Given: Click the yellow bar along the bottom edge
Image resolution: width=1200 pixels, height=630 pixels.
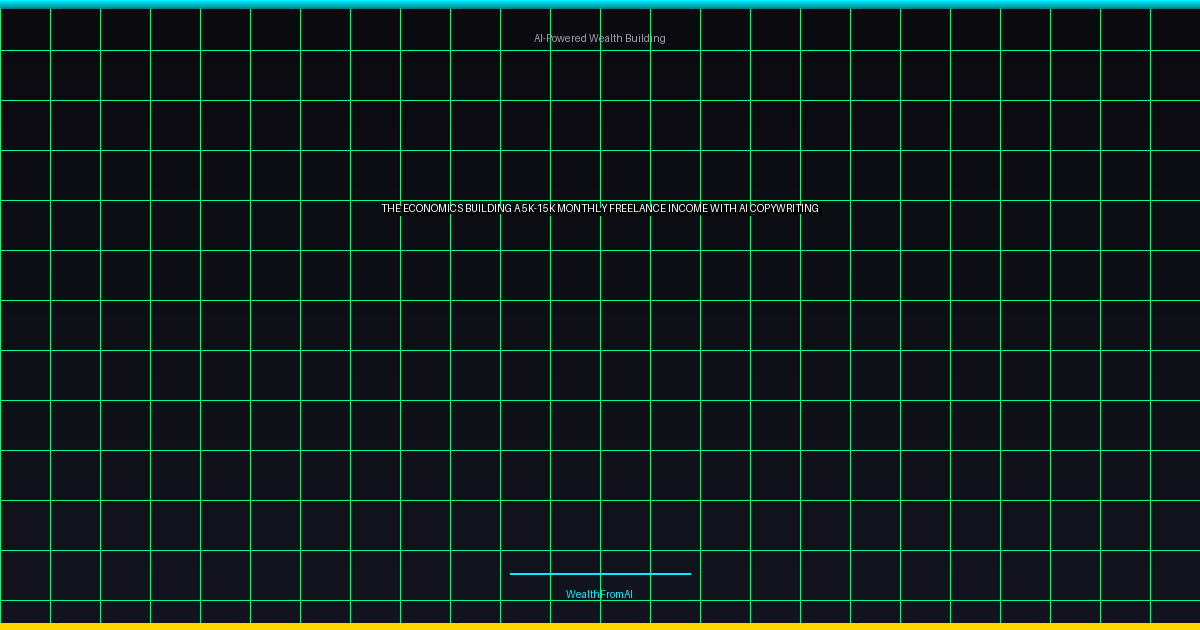Looking at the screenshot, I should pyautogui.click(x=600, y=626).
